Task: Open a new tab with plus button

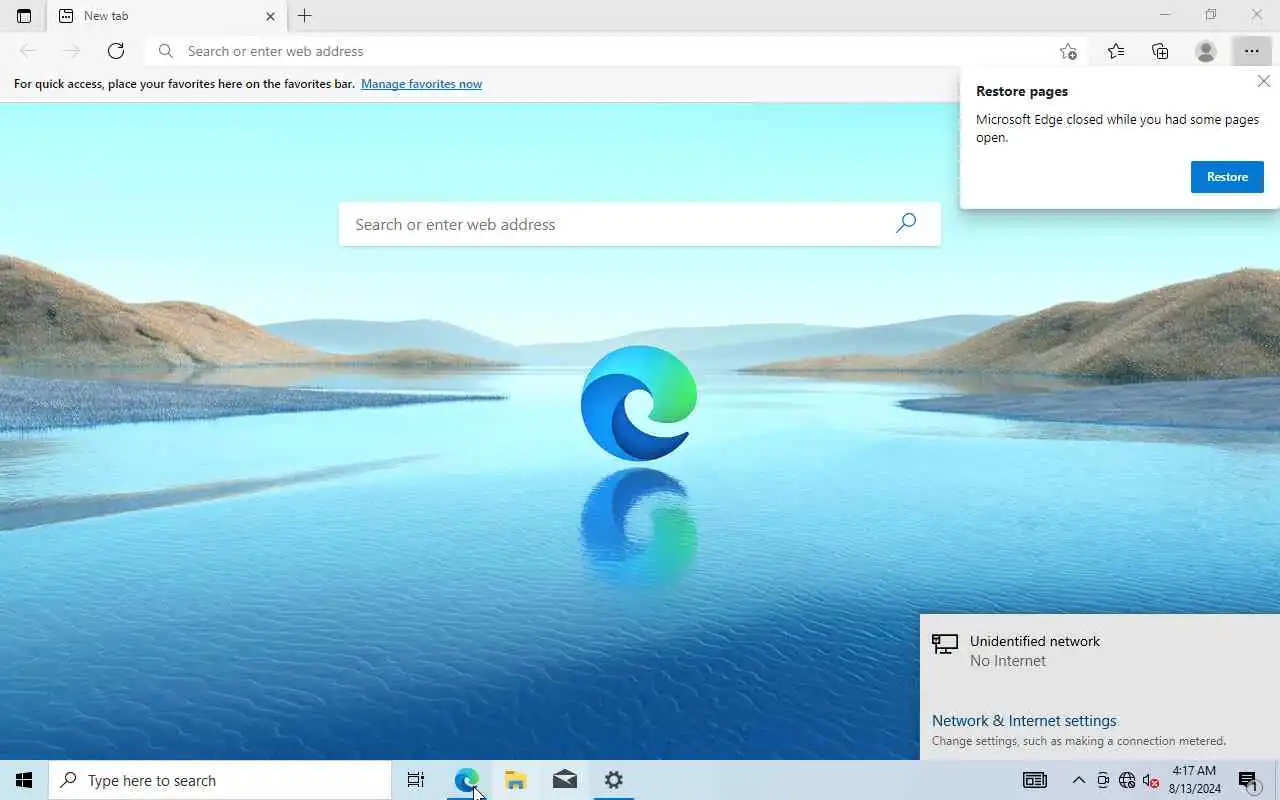Action: tap(305, 16)
